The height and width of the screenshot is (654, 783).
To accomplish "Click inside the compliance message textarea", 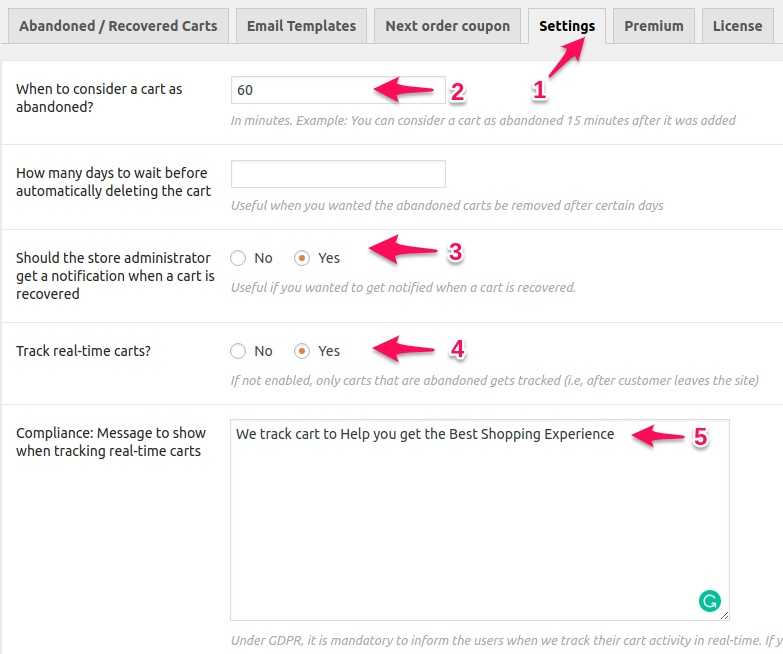I will [479, 520].
